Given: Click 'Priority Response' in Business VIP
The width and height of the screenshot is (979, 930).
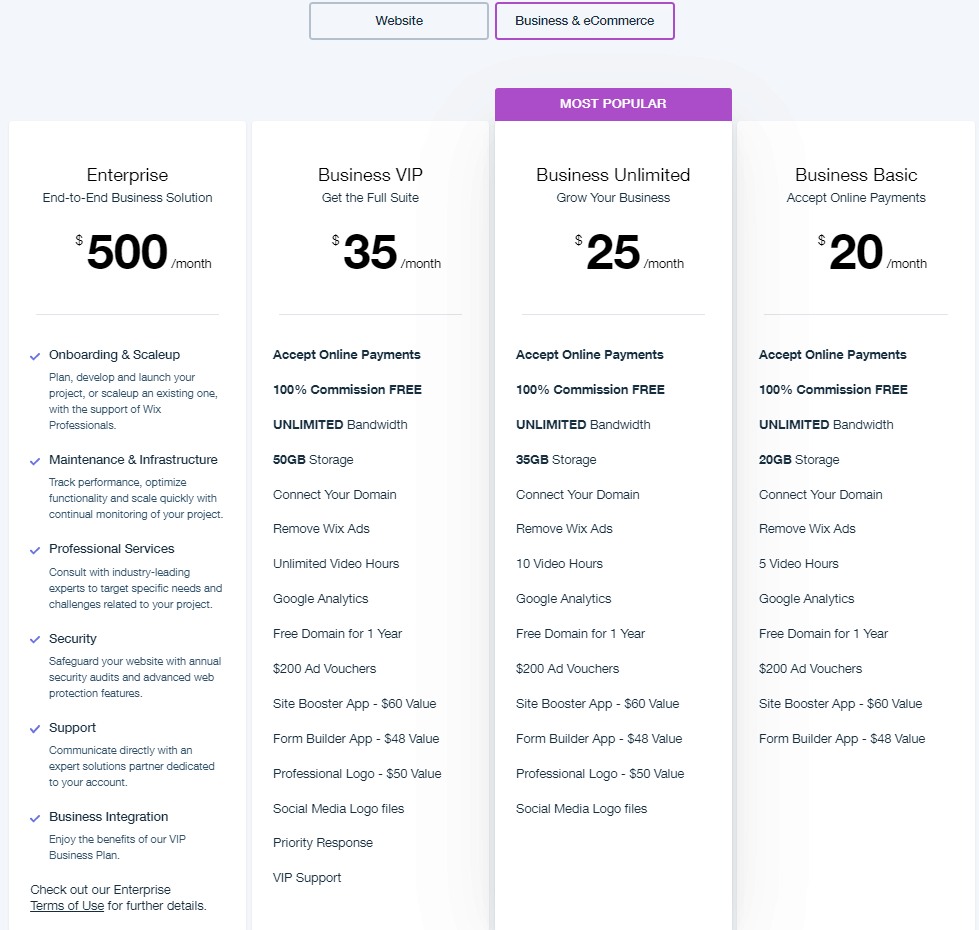Looking at the screenshot, I should [x=323, y=843].
